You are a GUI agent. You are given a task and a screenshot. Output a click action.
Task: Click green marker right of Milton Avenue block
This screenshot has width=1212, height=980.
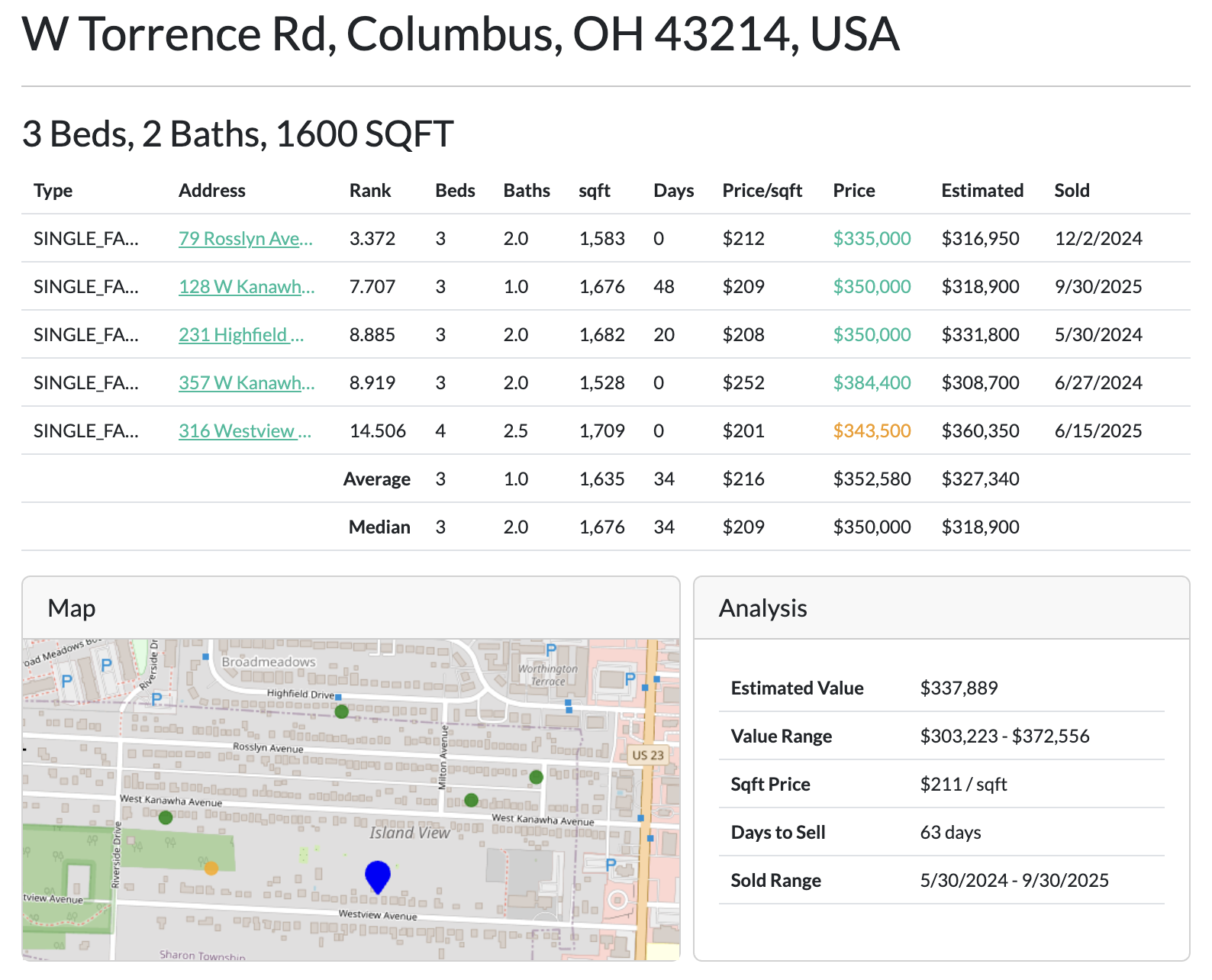[x=536, y=777]
